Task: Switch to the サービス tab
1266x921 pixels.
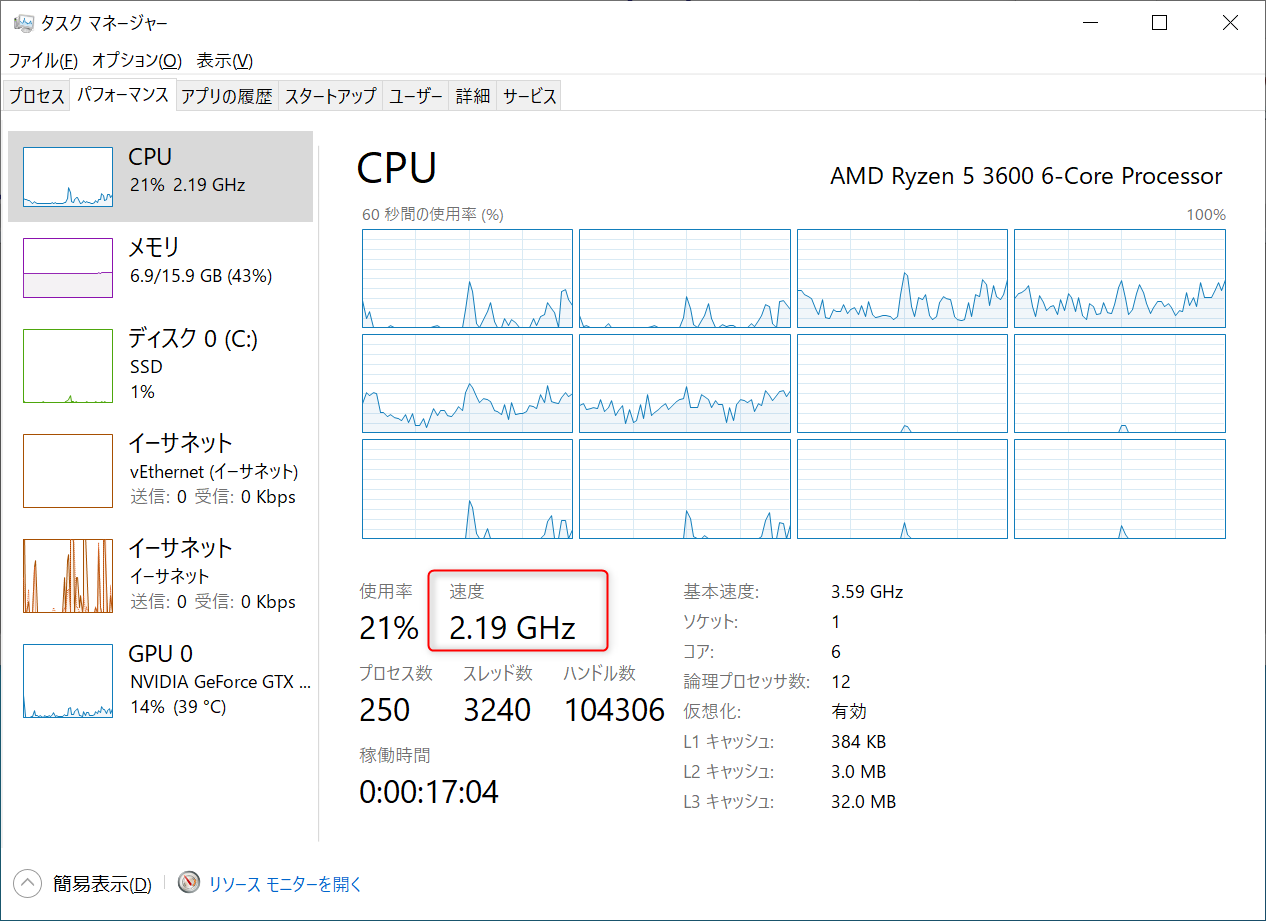Action: 530,96
